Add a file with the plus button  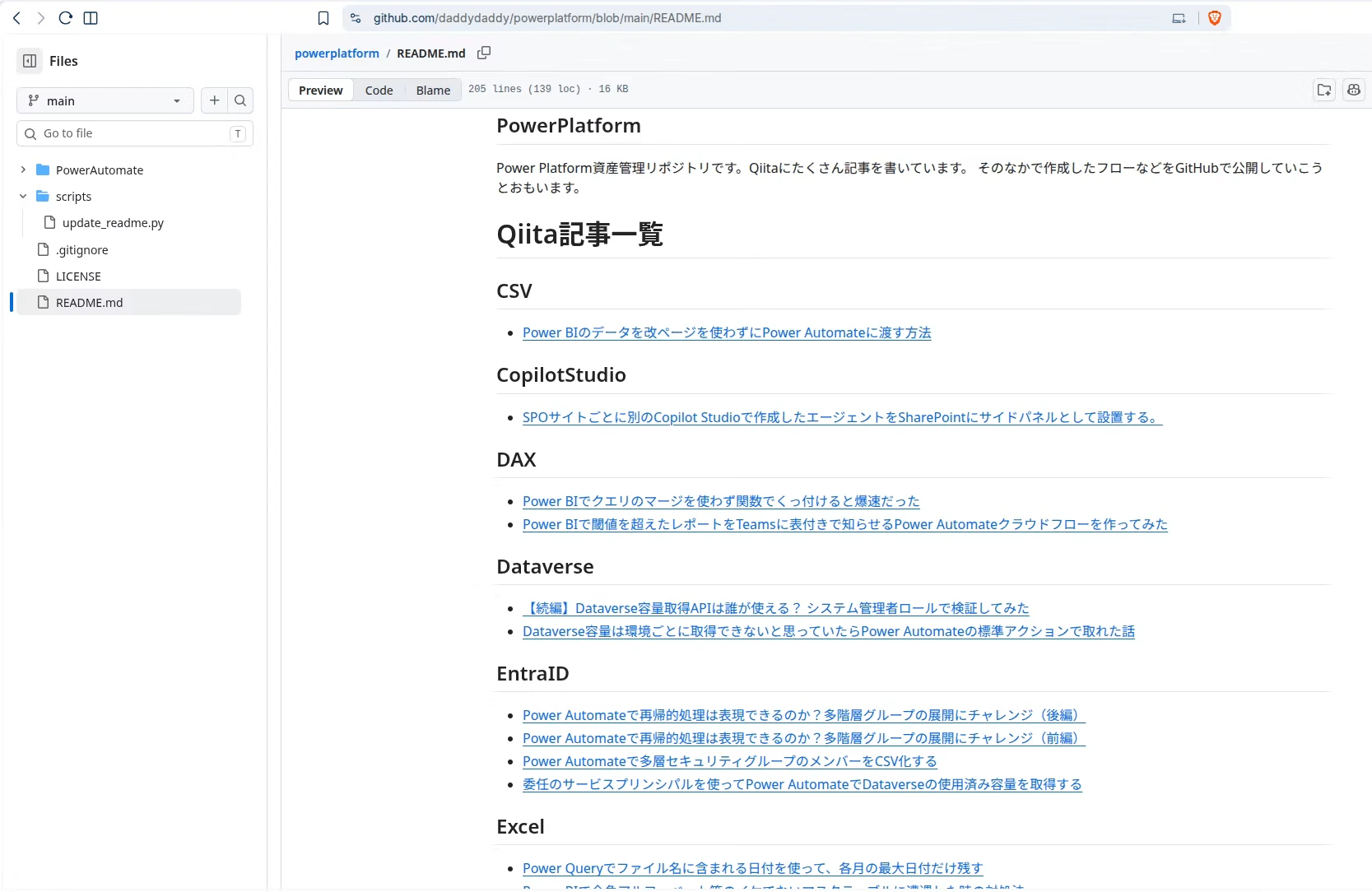click(214, 100)
